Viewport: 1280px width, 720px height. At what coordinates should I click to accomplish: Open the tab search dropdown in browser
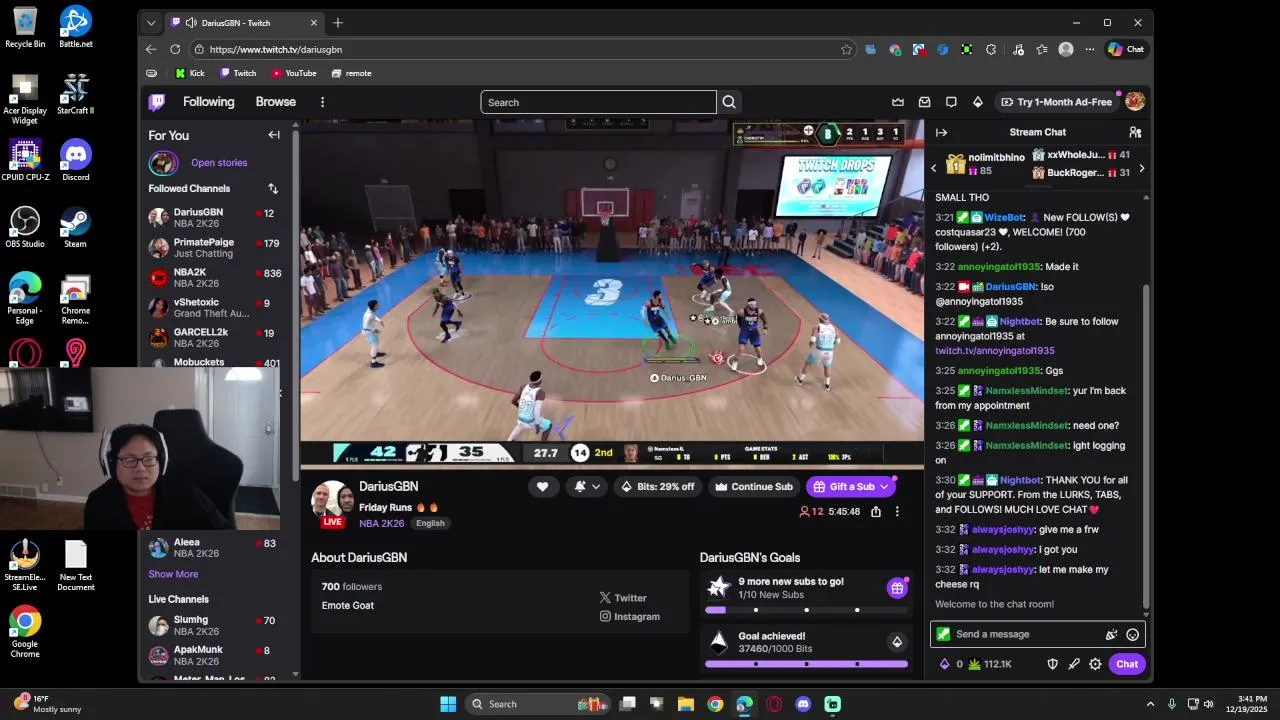click(x=151, y=23)
